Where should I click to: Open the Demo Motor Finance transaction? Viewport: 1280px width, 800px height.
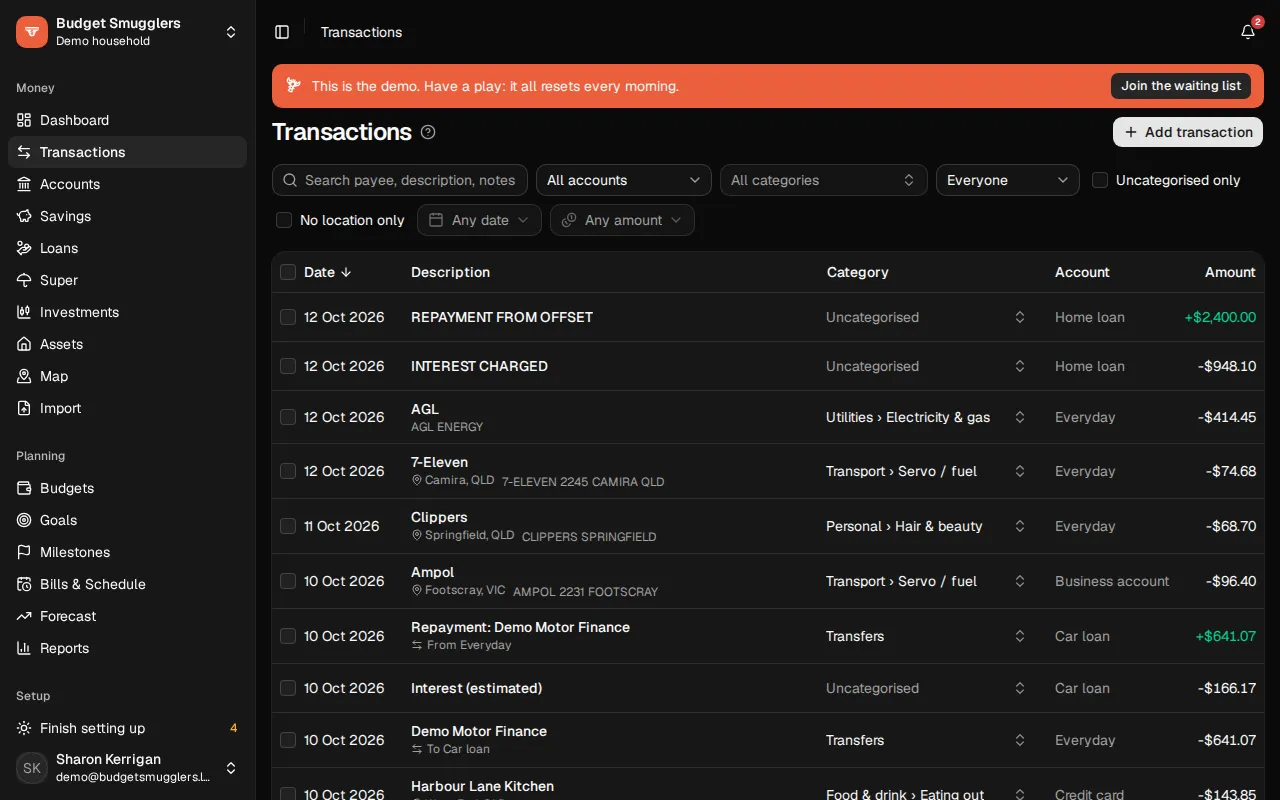479,731
